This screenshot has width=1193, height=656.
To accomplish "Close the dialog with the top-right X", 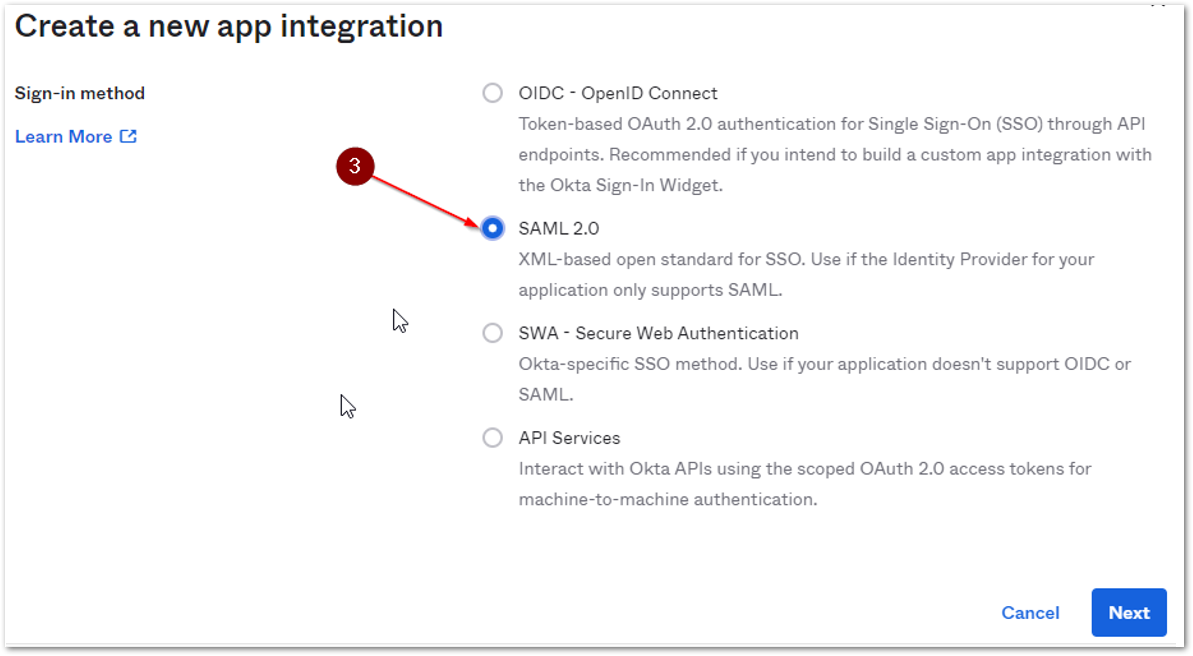I will pos(1158,4).
